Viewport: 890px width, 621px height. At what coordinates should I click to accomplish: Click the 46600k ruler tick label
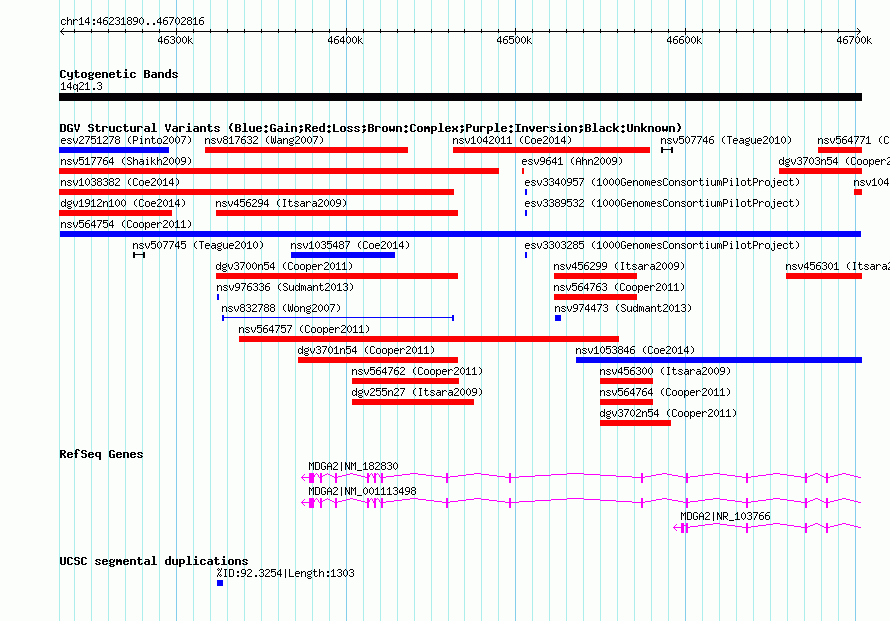[684, 40]
